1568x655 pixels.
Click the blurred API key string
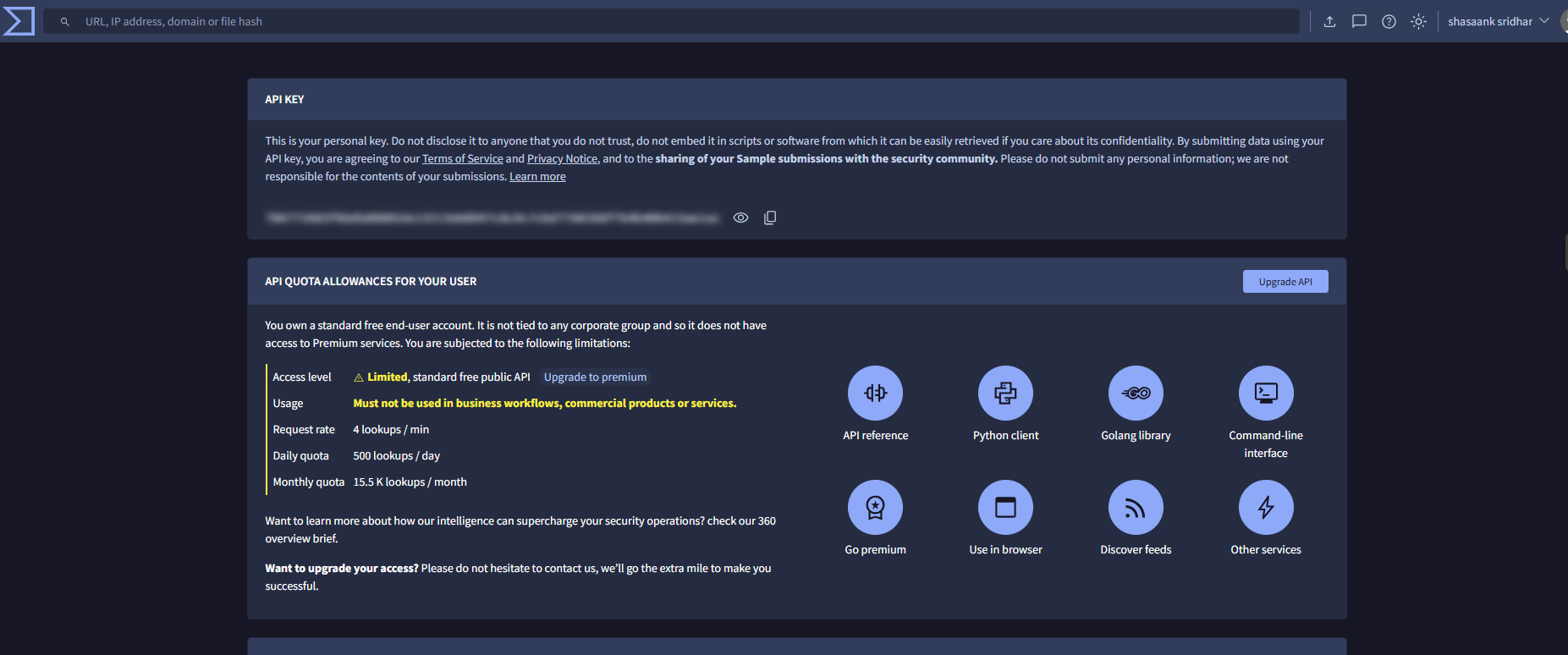[492, 217]
